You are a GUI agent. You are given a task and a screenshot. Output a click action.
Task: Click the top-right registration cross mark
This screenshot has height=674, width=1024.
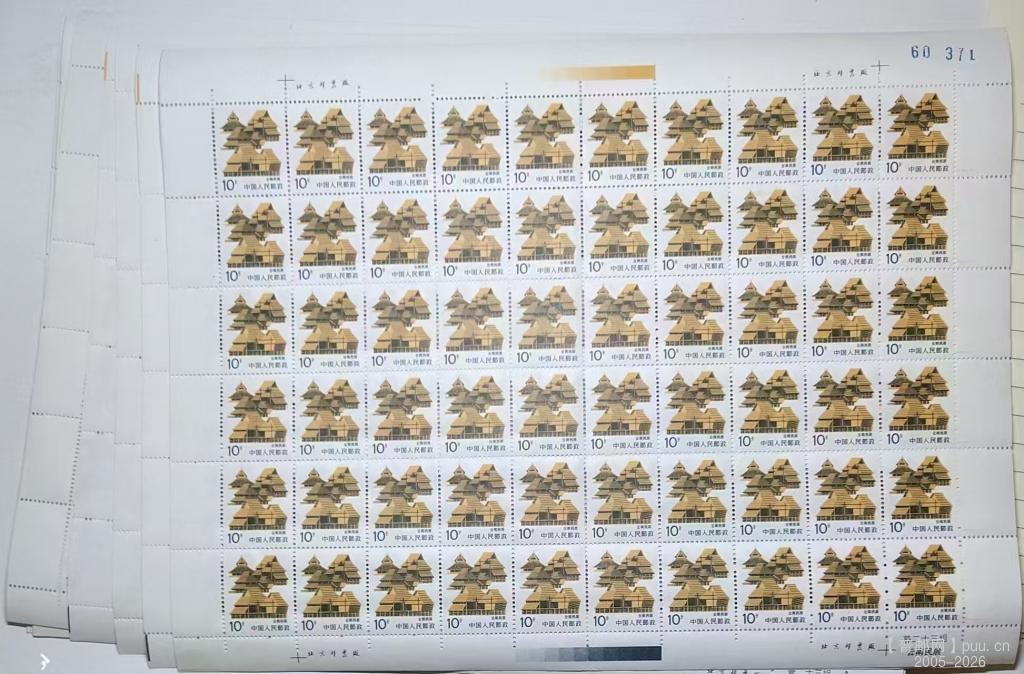(879, 69)
